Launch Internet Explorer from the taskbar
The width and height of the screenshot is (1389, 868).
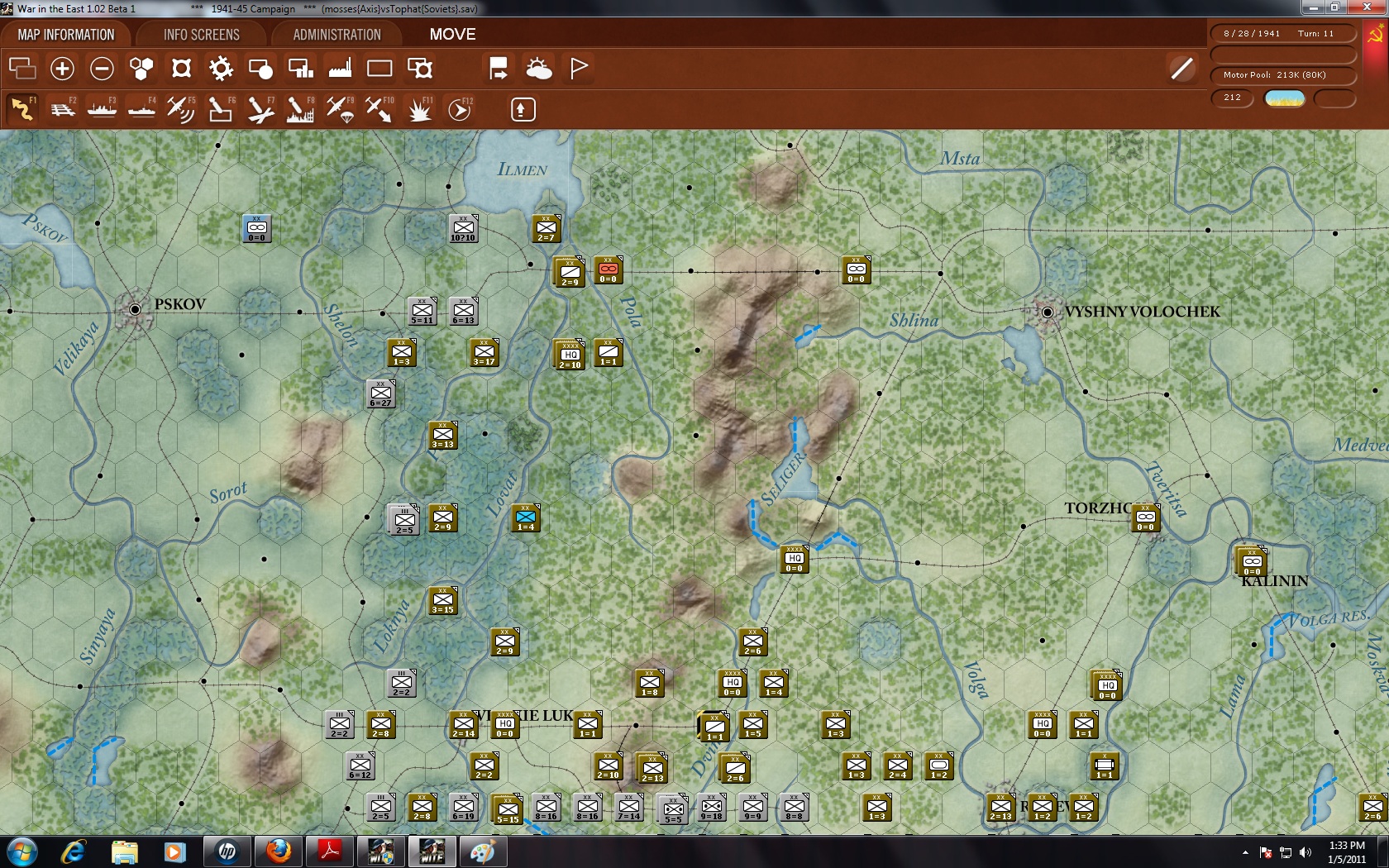click(74, 851)
